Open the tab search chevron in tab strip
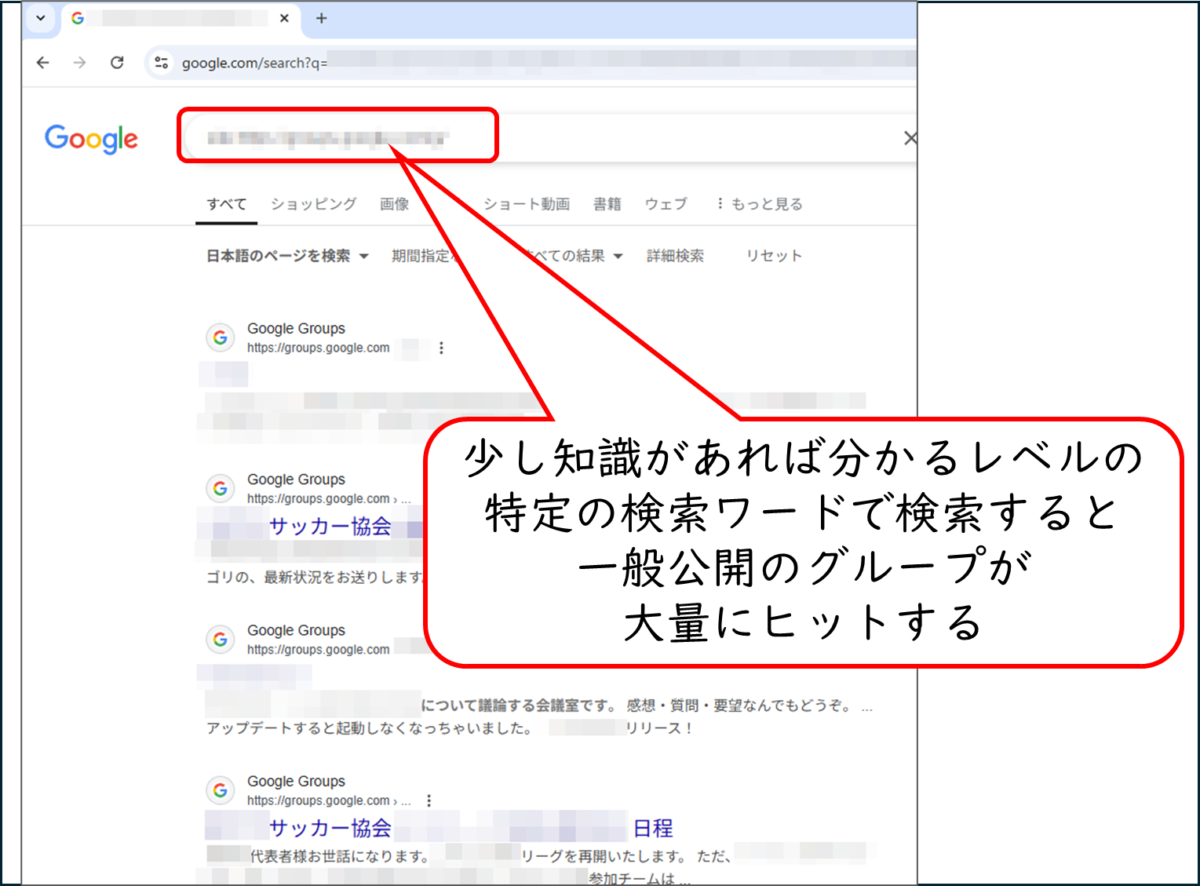This screenshot has width=1200, height=886. coord(40,19)
